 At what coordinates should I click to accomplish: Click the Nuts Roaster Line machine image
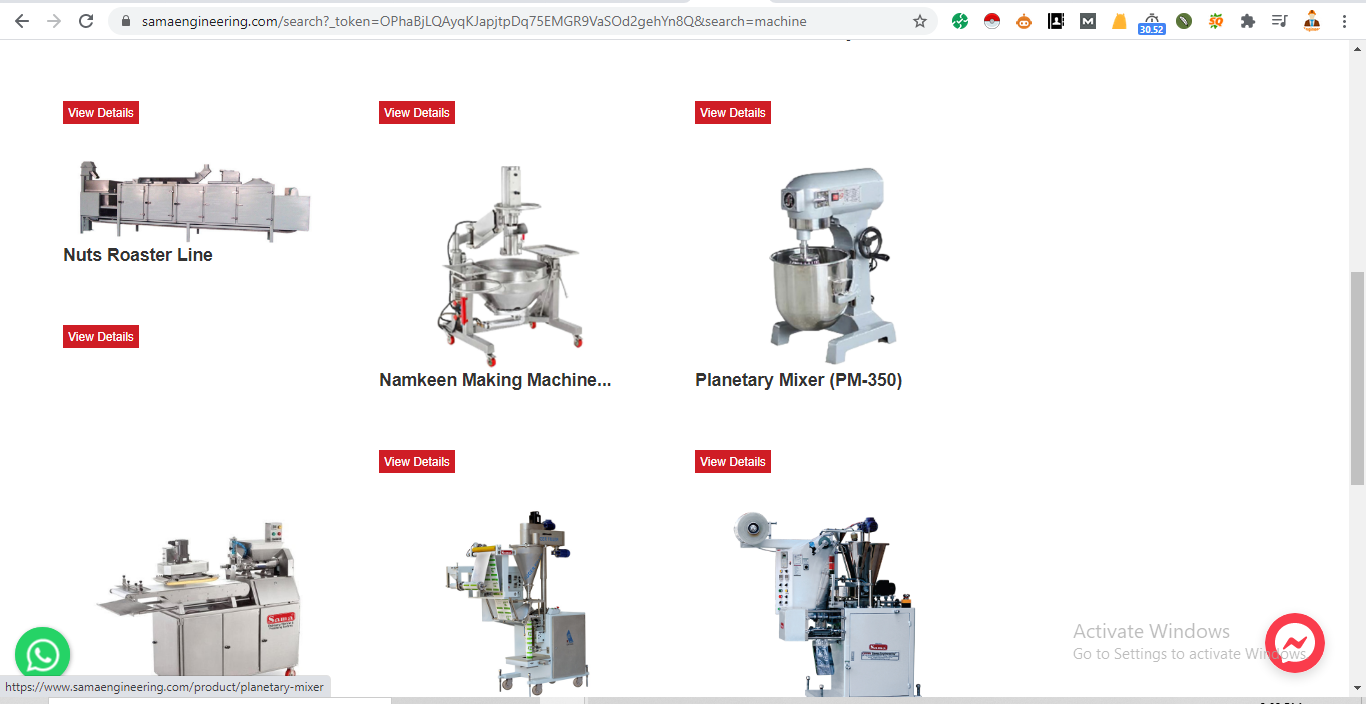tap(195, 200)
